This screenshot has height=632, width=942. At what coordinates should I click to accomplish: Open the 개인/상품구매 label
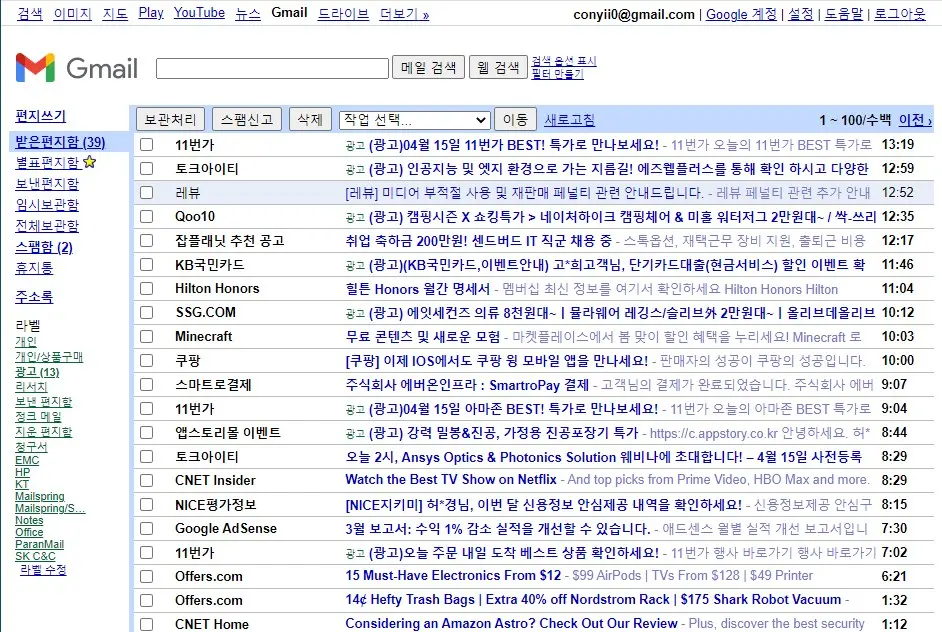pyautogui.click(x=49, y=357)
